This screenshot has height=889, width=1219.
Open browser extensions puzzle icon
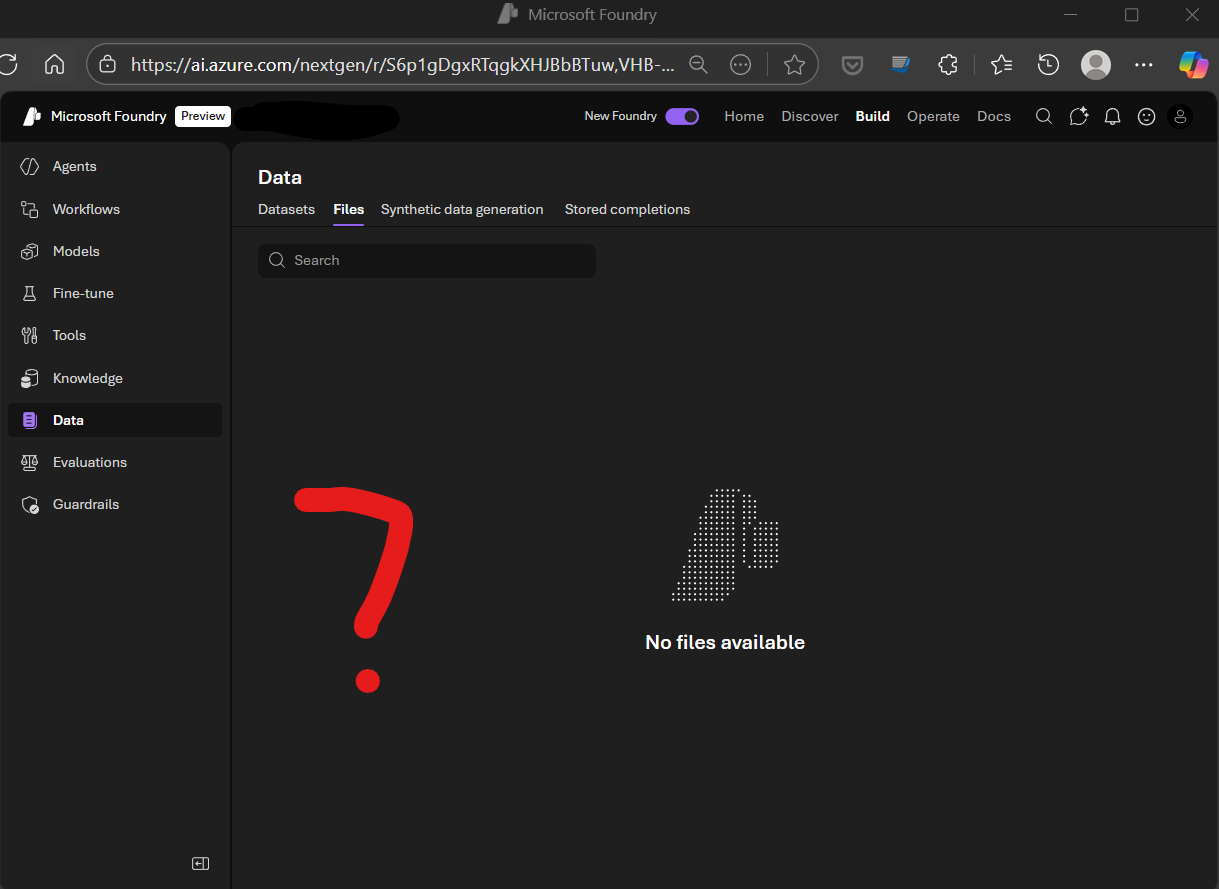point(948,65)
